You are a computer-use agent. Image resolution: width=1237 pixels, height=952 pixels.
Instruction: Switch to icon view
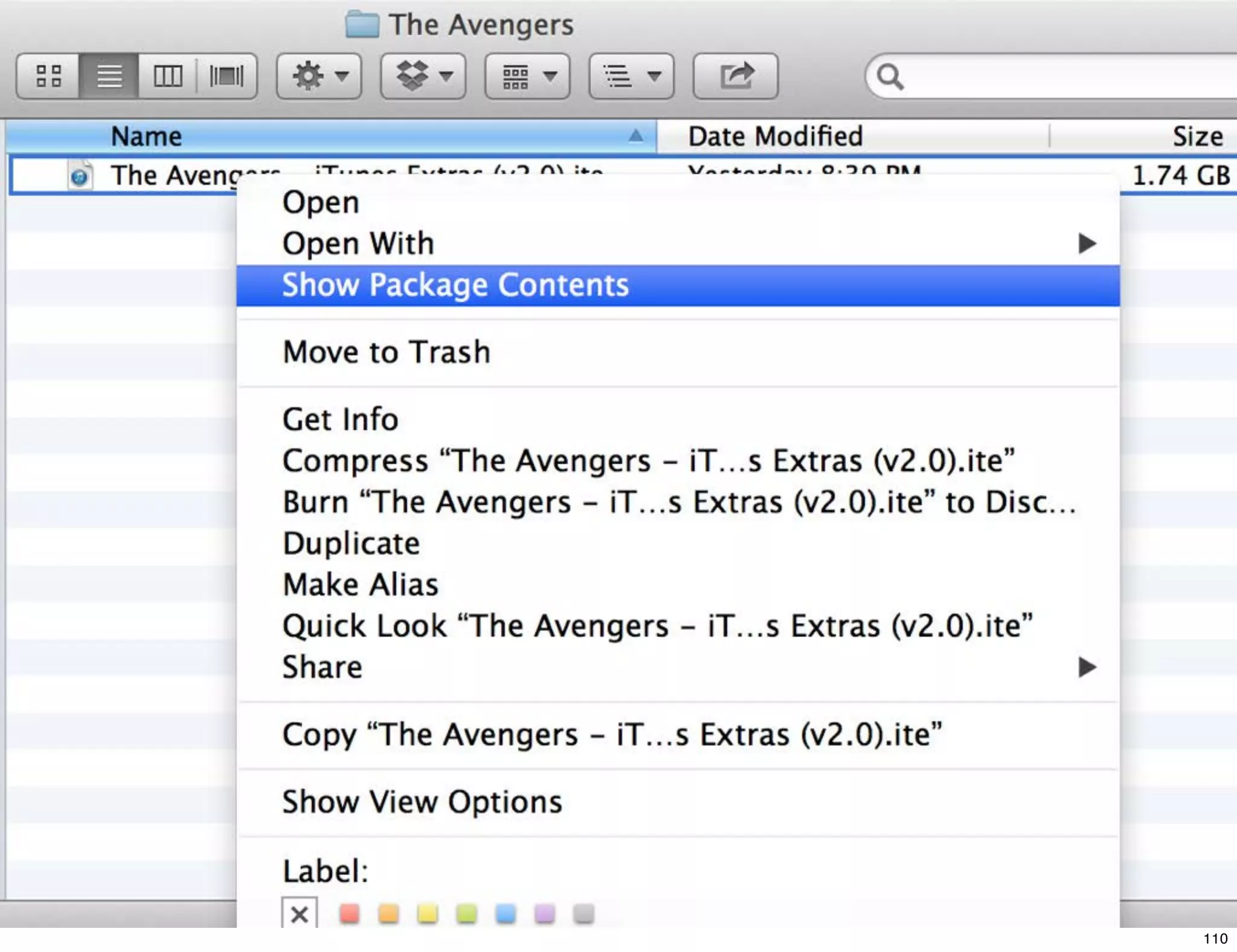pos(48,76)
